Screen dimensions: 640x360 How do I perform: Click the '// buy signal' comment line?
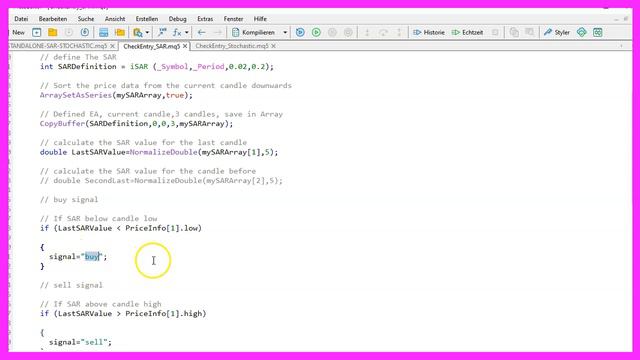pyautogui.click(x=69, y=200)
